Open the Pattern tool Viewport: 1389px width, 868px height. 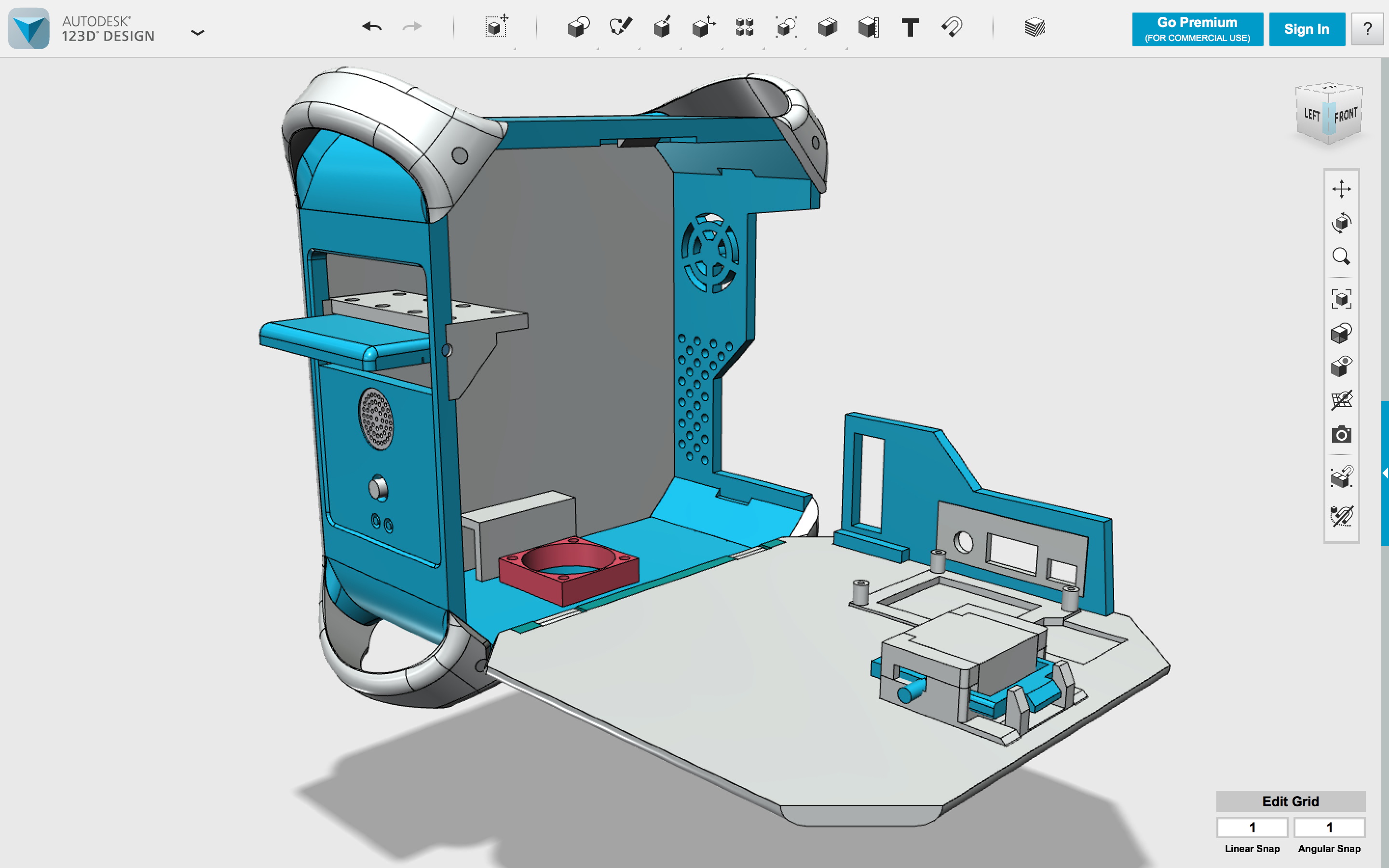coord(745,27)
